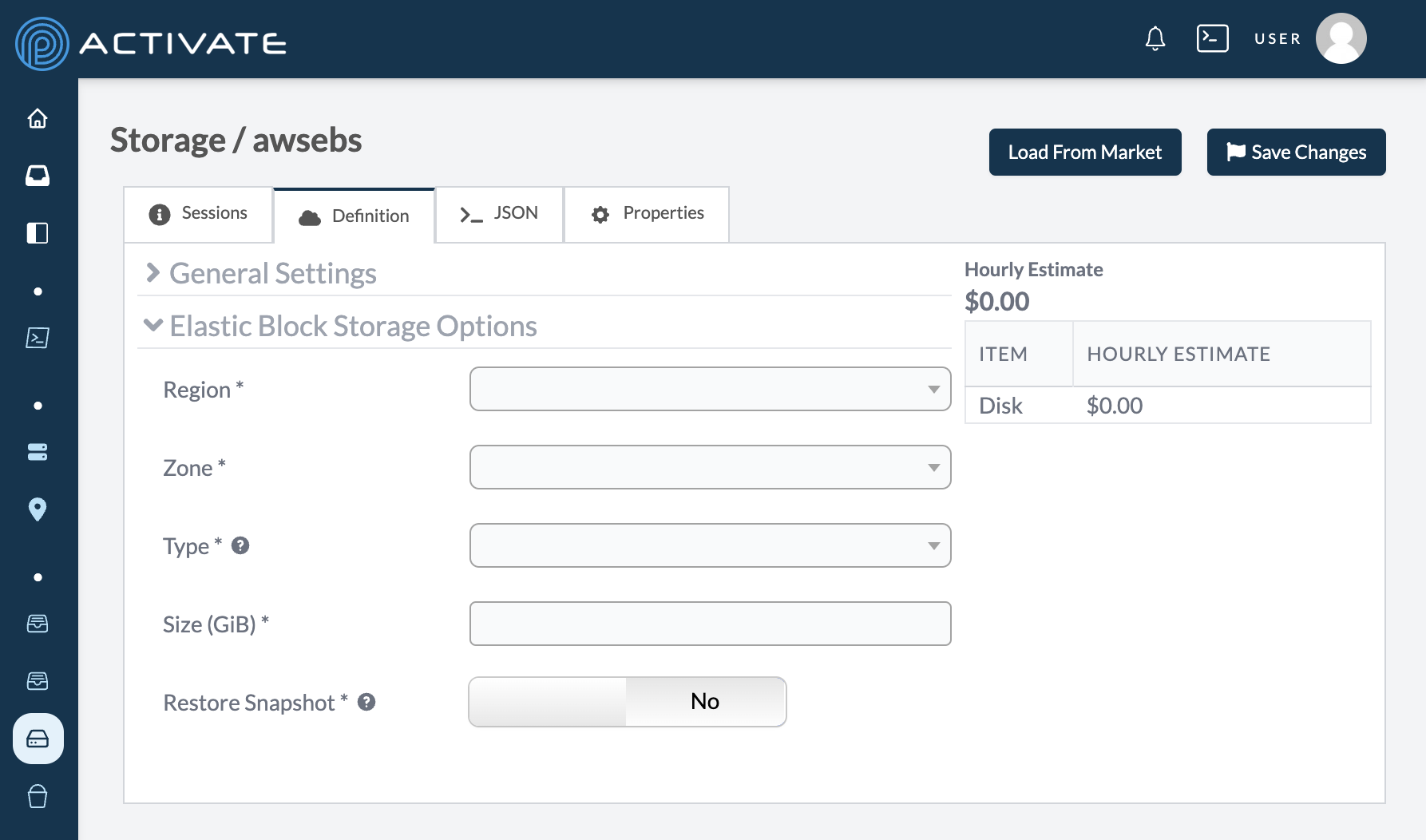The width and height of the screenshot is (1426, 840).
Task: Open the Zone dropdown
Action: pyautogui.click(x=711, y=467)
